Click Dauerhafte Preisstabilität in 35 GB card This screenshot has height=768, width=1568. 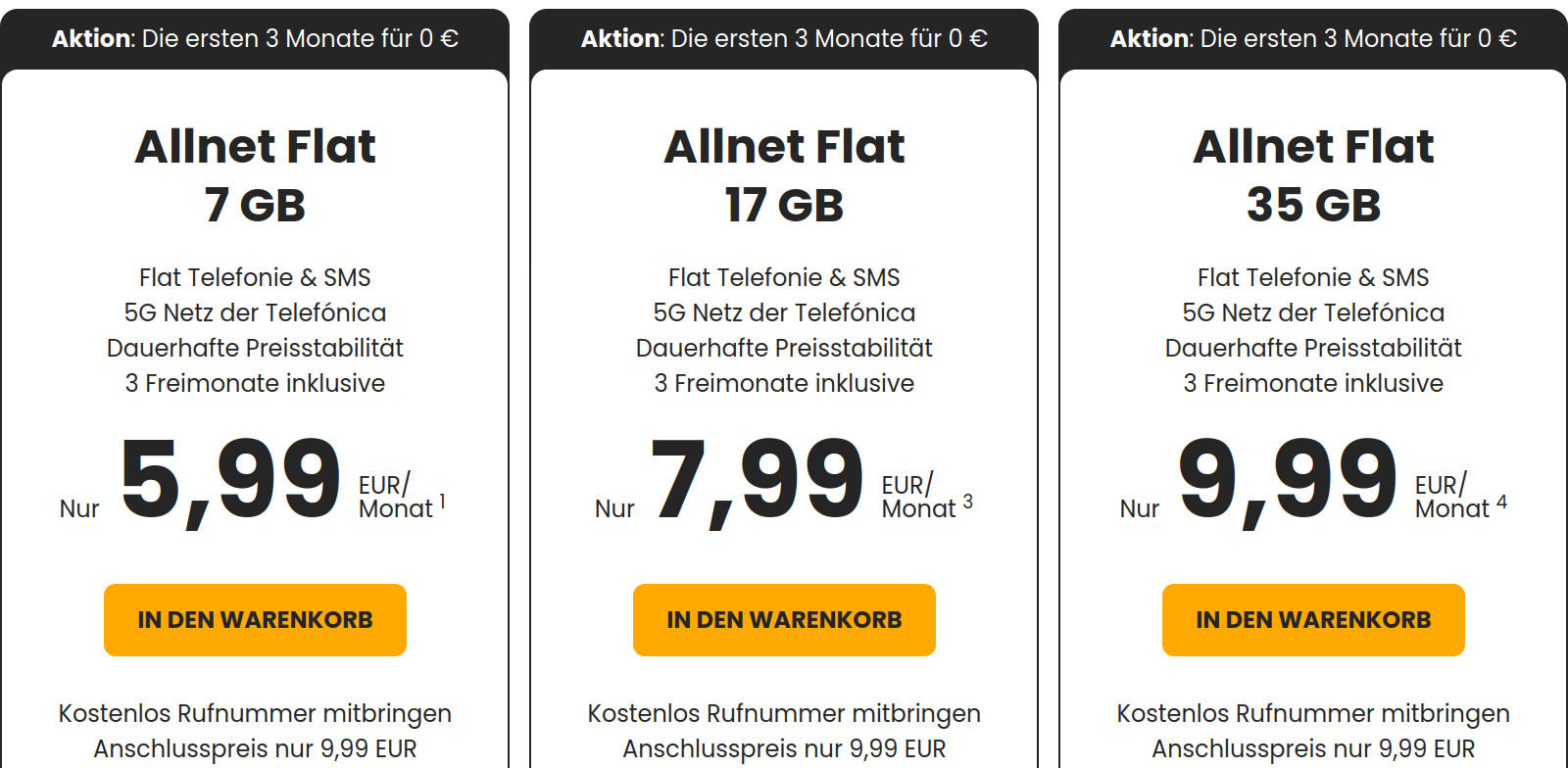(1313, 348)
